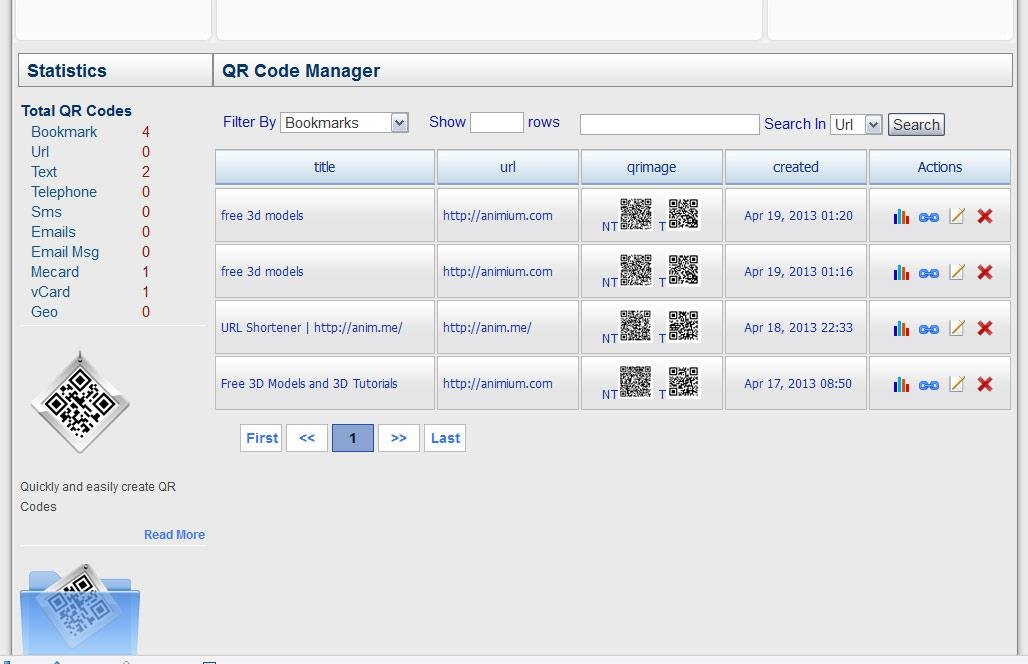Open statistics icon on the URL Shortener row

point(901,328)
